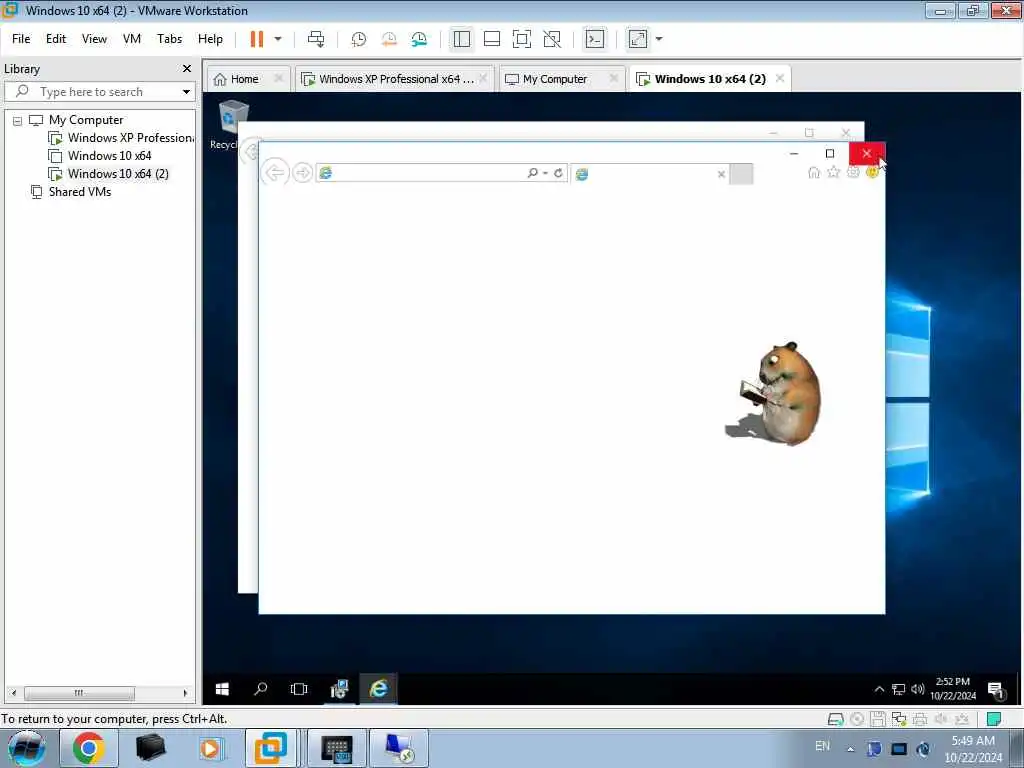Open a new Internet Explorer tab
The image size is (1024, 768).
click(741, 174)
